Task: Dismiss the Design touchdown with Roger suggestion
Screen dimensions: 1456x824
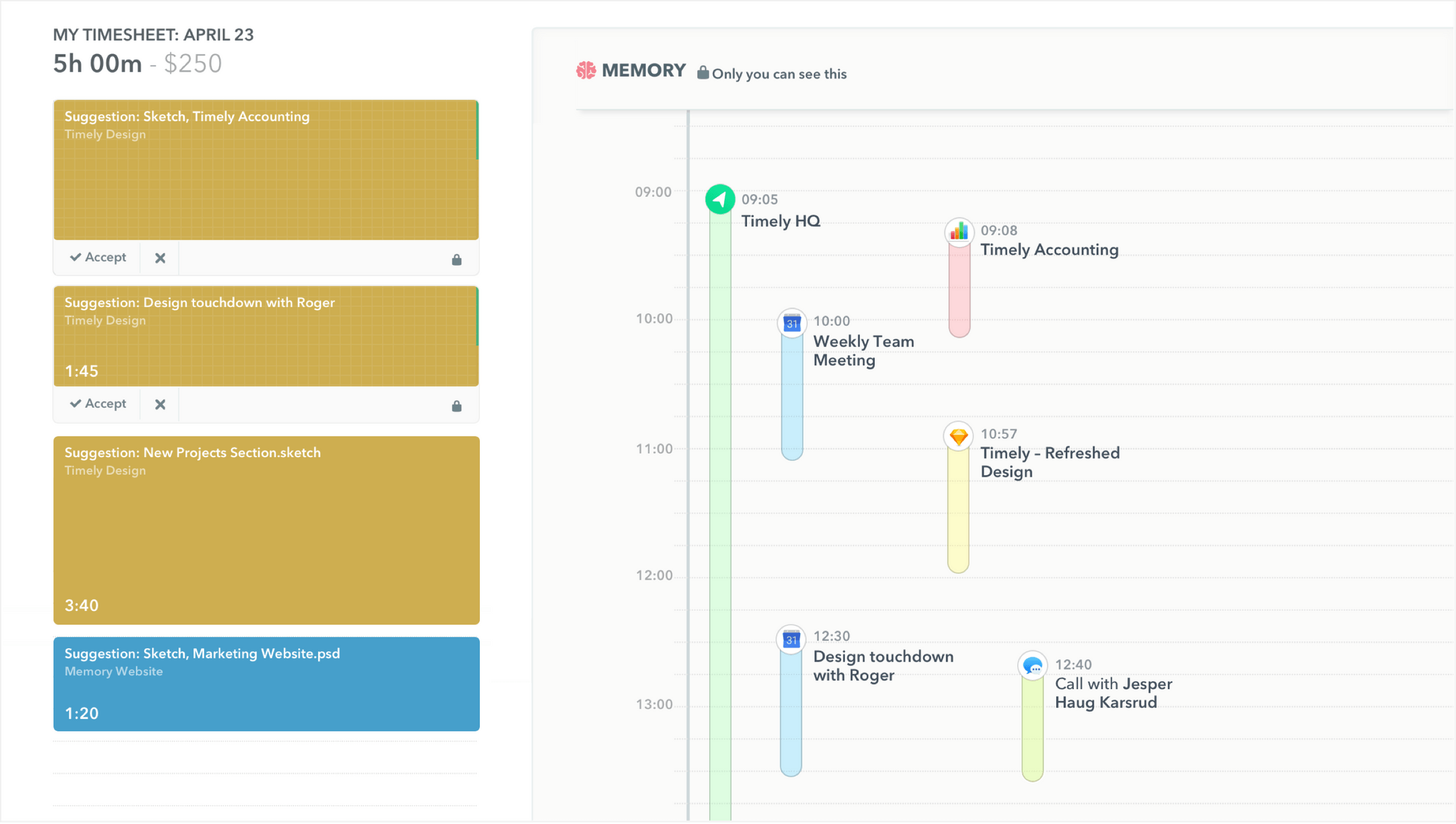Action: point(160,405)
